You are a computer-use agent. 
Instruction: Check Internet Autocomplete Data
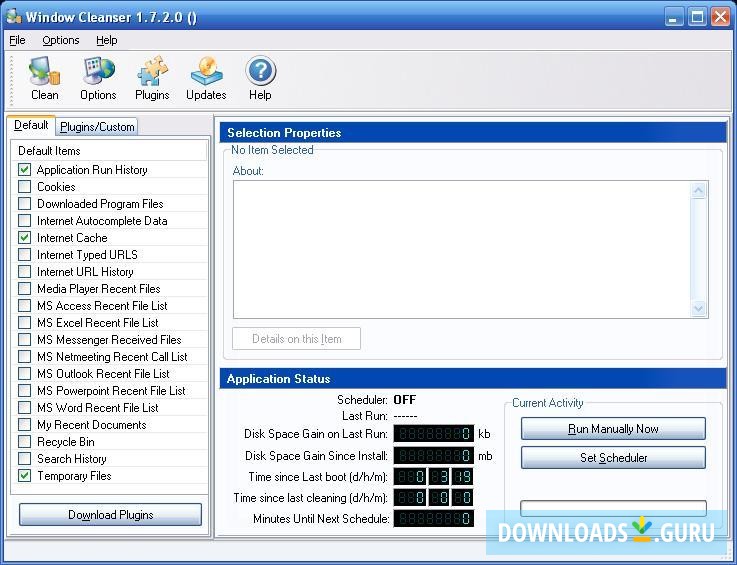[24, 220]
